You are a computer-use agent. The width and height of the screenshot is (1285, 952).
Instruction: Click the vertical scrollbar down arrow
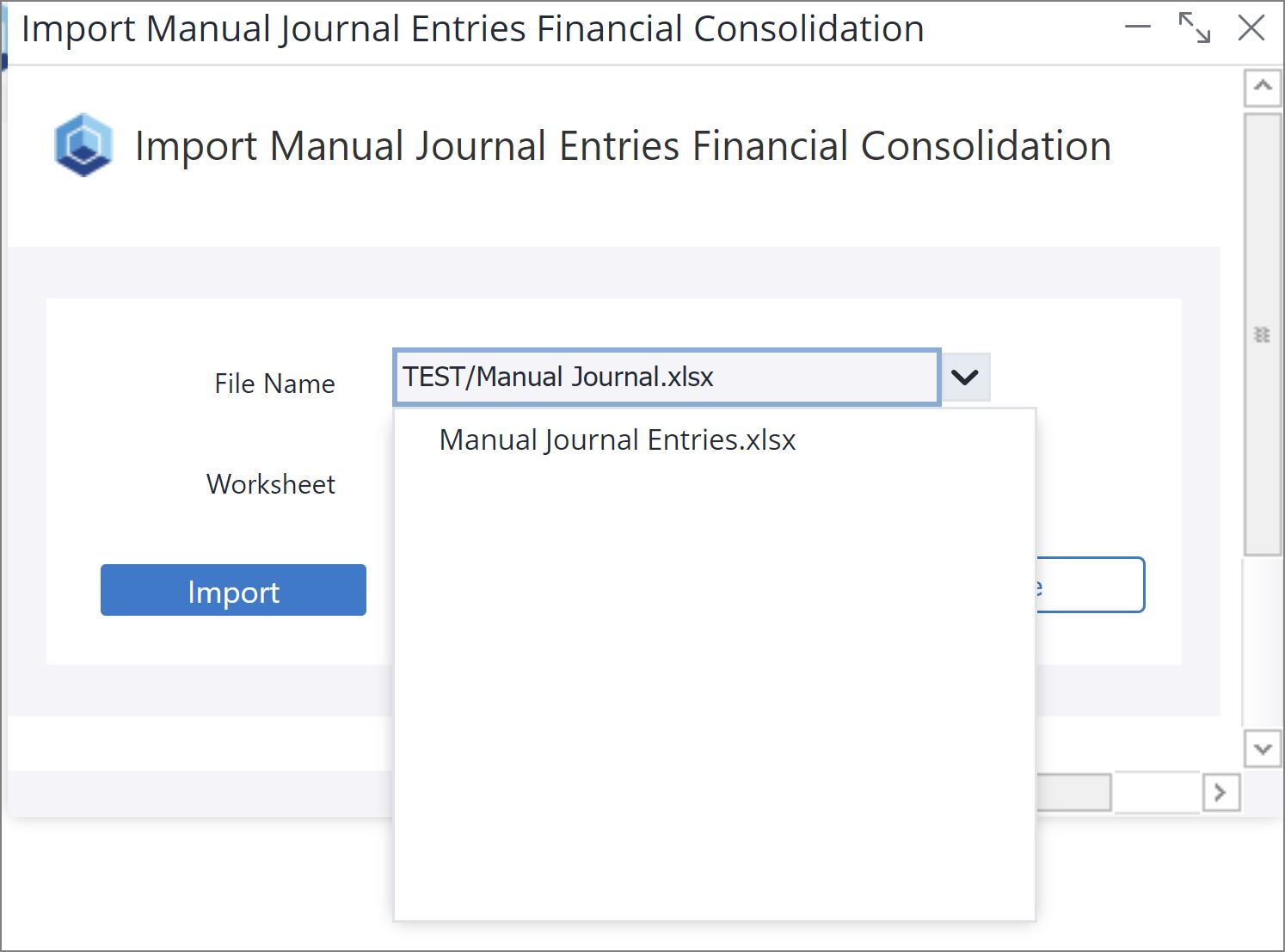click(1263, 748)
